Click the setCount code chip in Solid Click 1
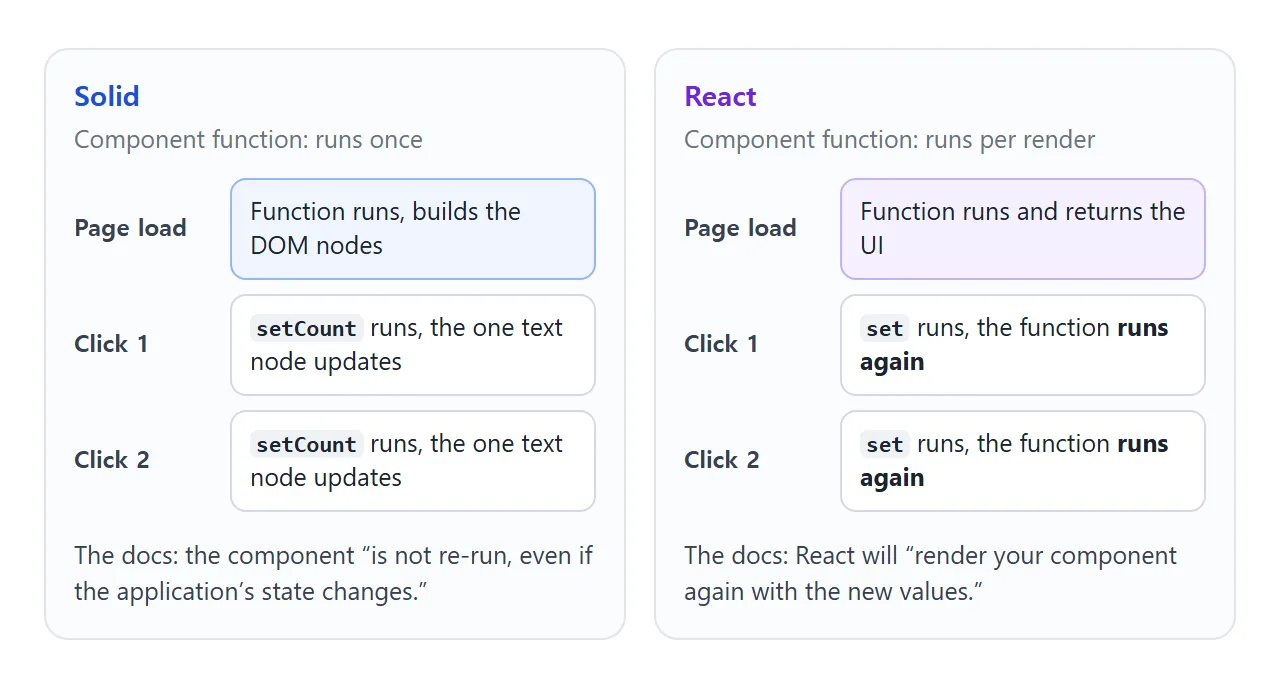The height and width of the screenshot is (692, 1280). click(x=306, y=328)
